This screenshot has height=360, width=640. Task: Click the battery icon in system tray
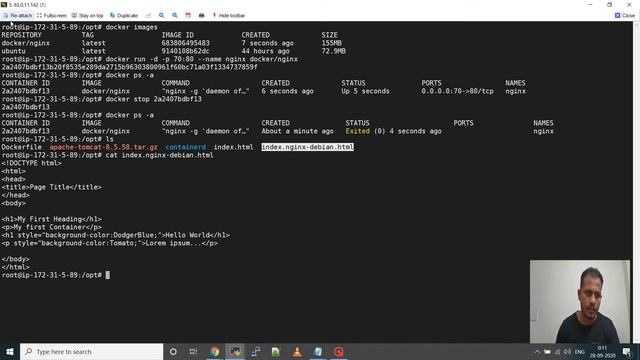(x=547, y=352)
